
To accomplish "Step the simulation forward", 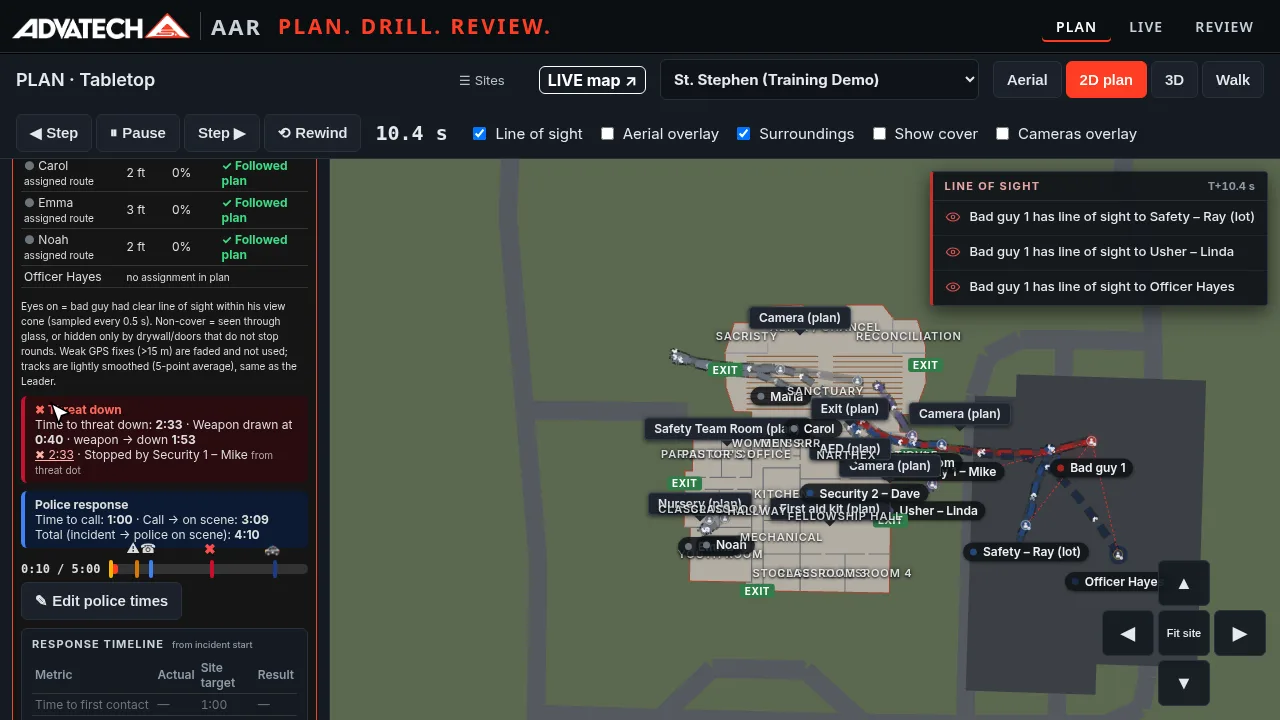I will pos(222,133).
